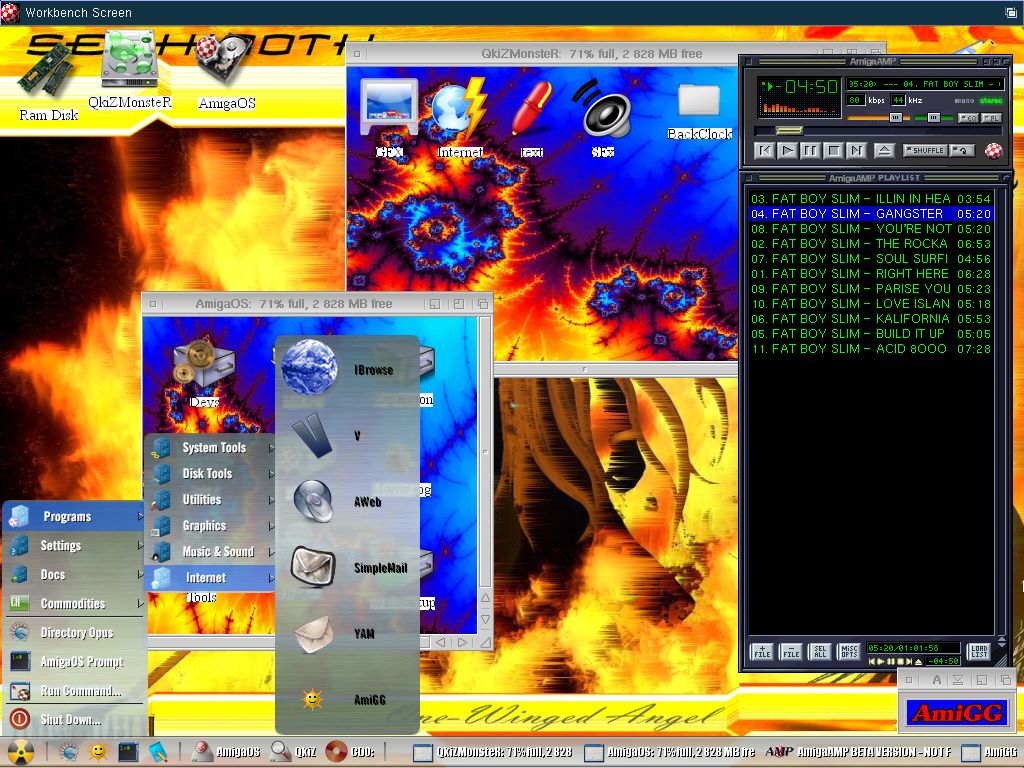Screen dimensions: 1024x768
Task: Expand the Disk Tools submenu
Action: coord(210,473)
